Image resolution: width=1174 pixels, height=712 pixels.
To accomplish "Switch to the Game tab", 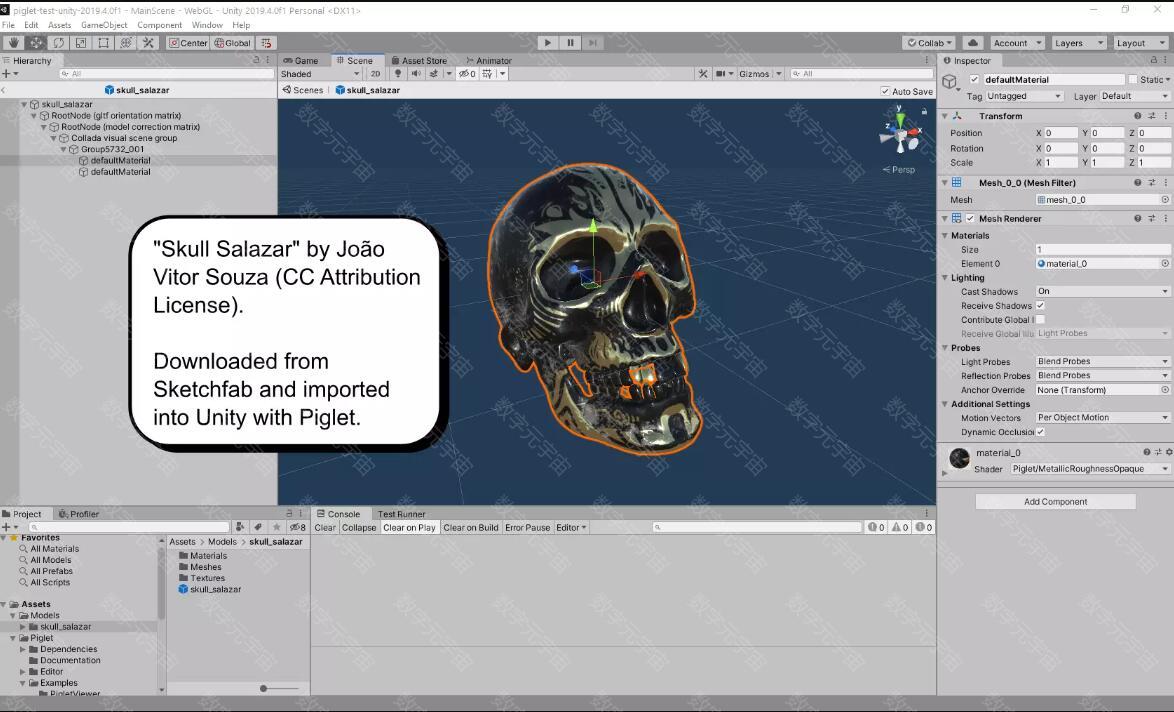I will (x=301, y=61).
